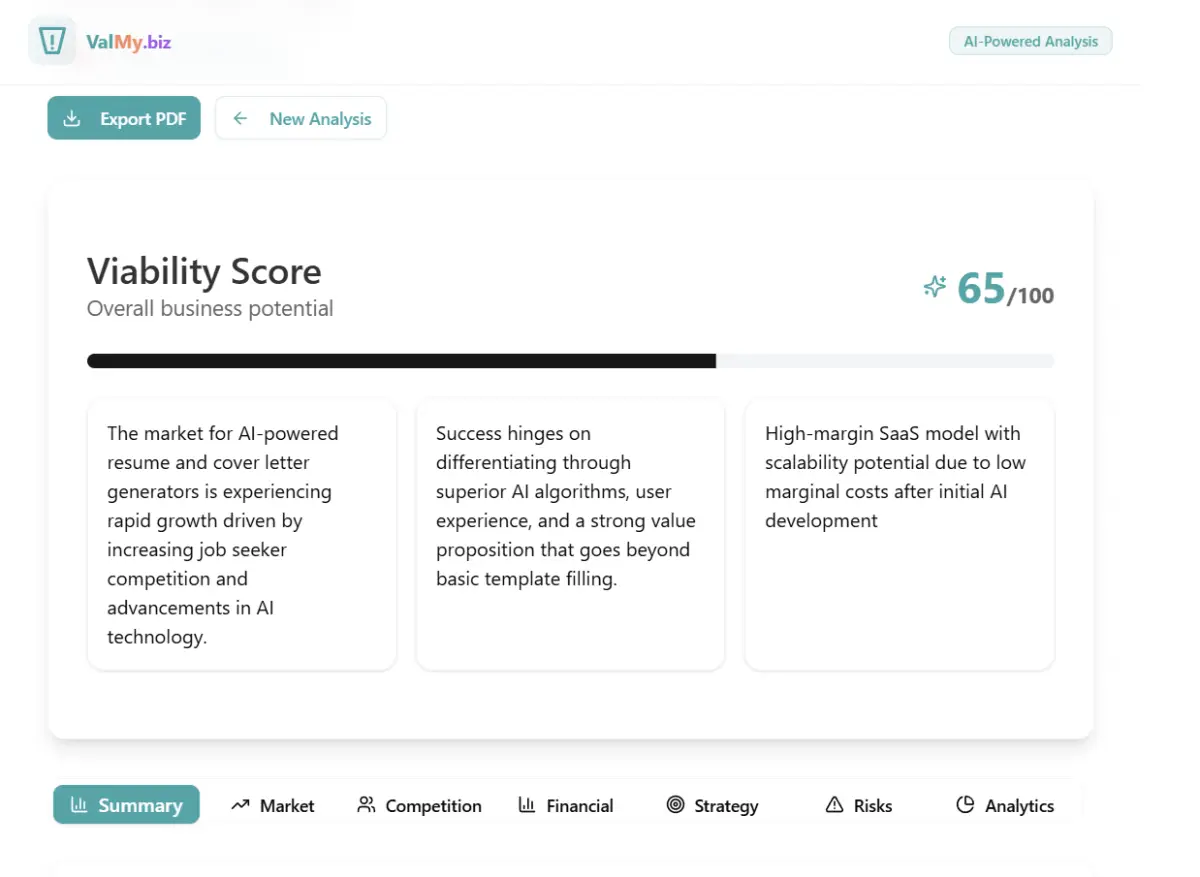1200x877 pixels.
Task: Click the trending arrow icon for Market
Action: 240,805
